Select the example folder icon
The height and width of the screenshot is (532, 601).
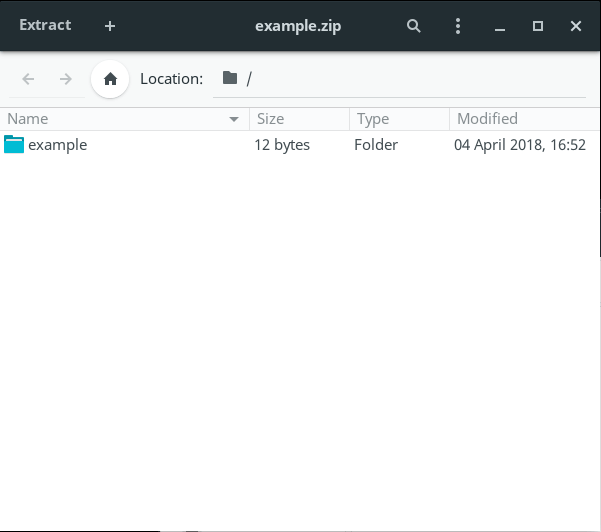14,145
